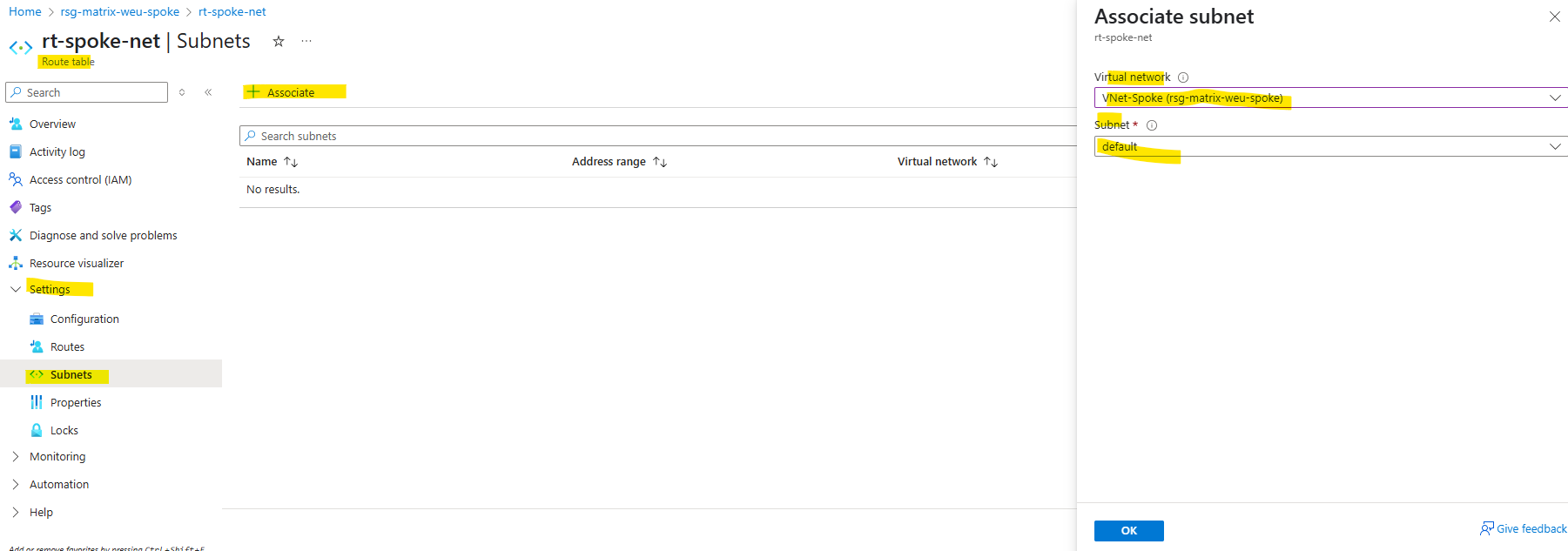Open Access control (IAM)
This screenshot has width=1568, height=551.
pos(81,179)
